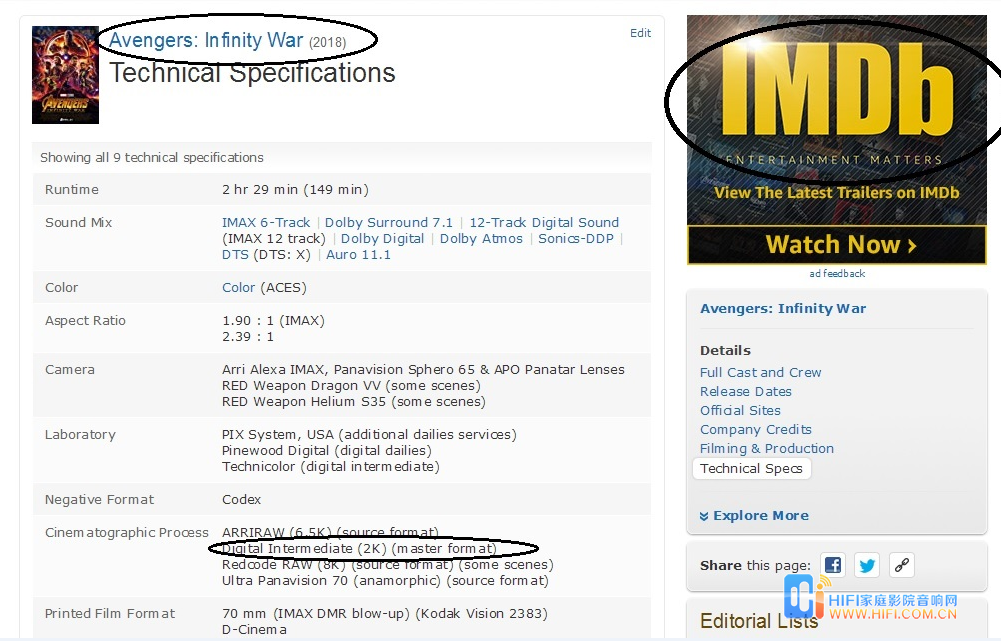Screen dimensions: 1001x641
Task: Open Dolby Digital link
Action: click(382, 239)
